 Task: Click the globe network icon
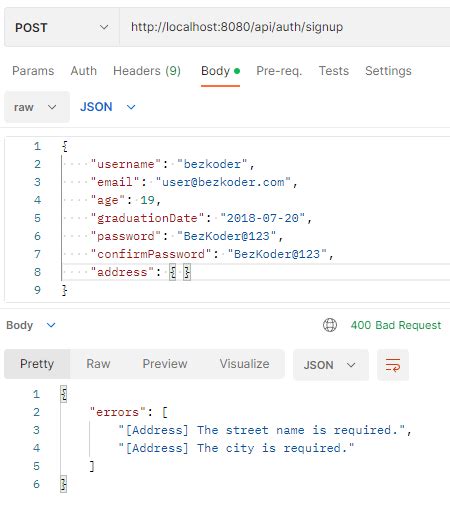pyautogui.click(x=330, y=325)
